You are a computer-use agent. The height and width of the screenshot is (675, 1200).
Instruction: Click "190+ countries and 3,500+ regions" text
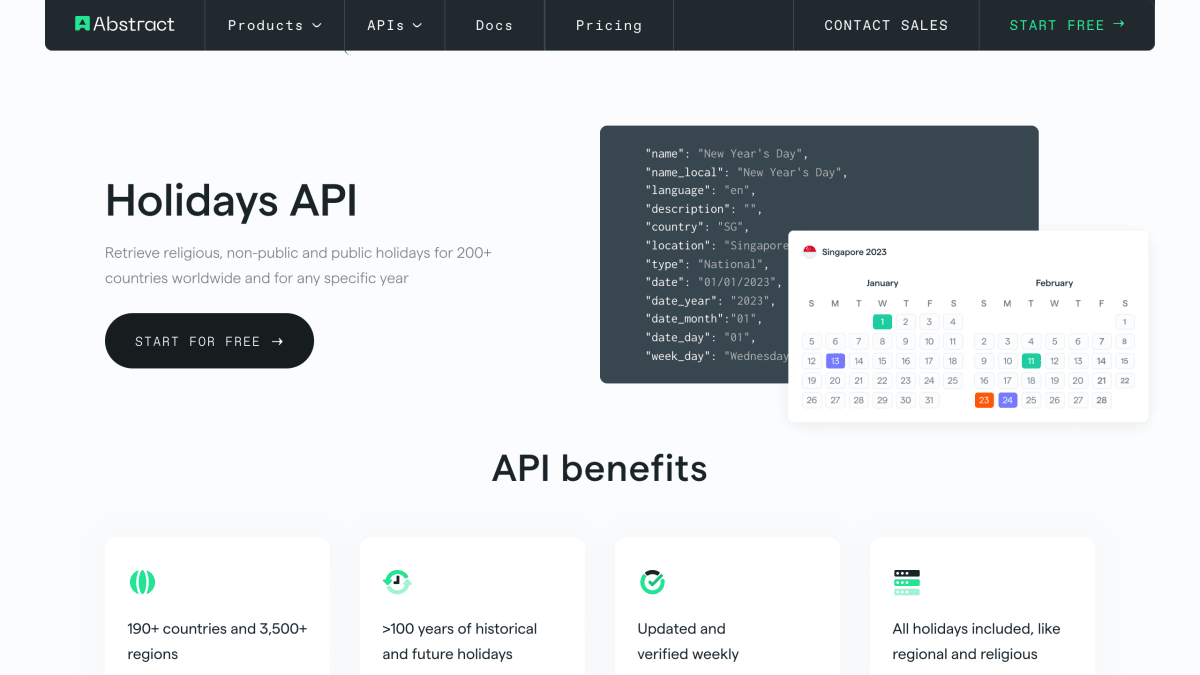[x=218, y=641]
